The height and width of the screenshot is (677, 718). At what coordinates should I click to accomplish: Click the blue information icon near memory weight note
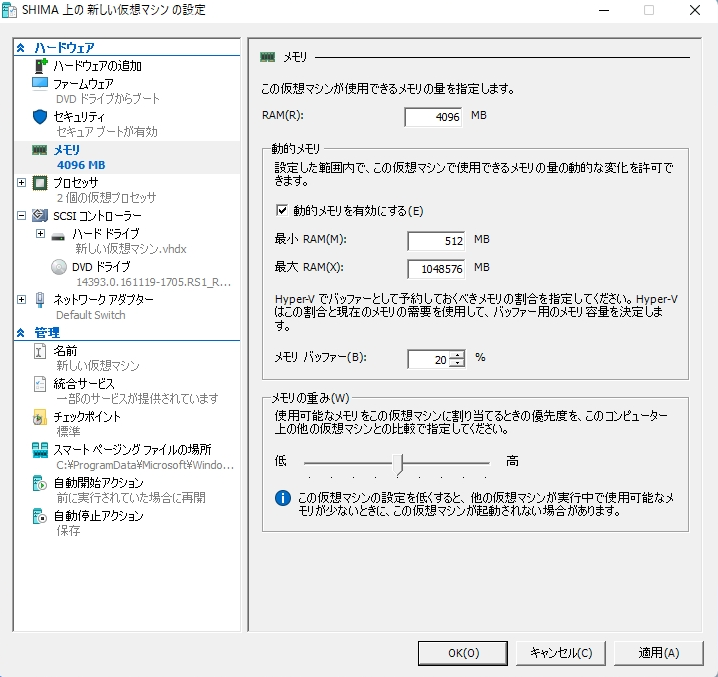[283, 498]
